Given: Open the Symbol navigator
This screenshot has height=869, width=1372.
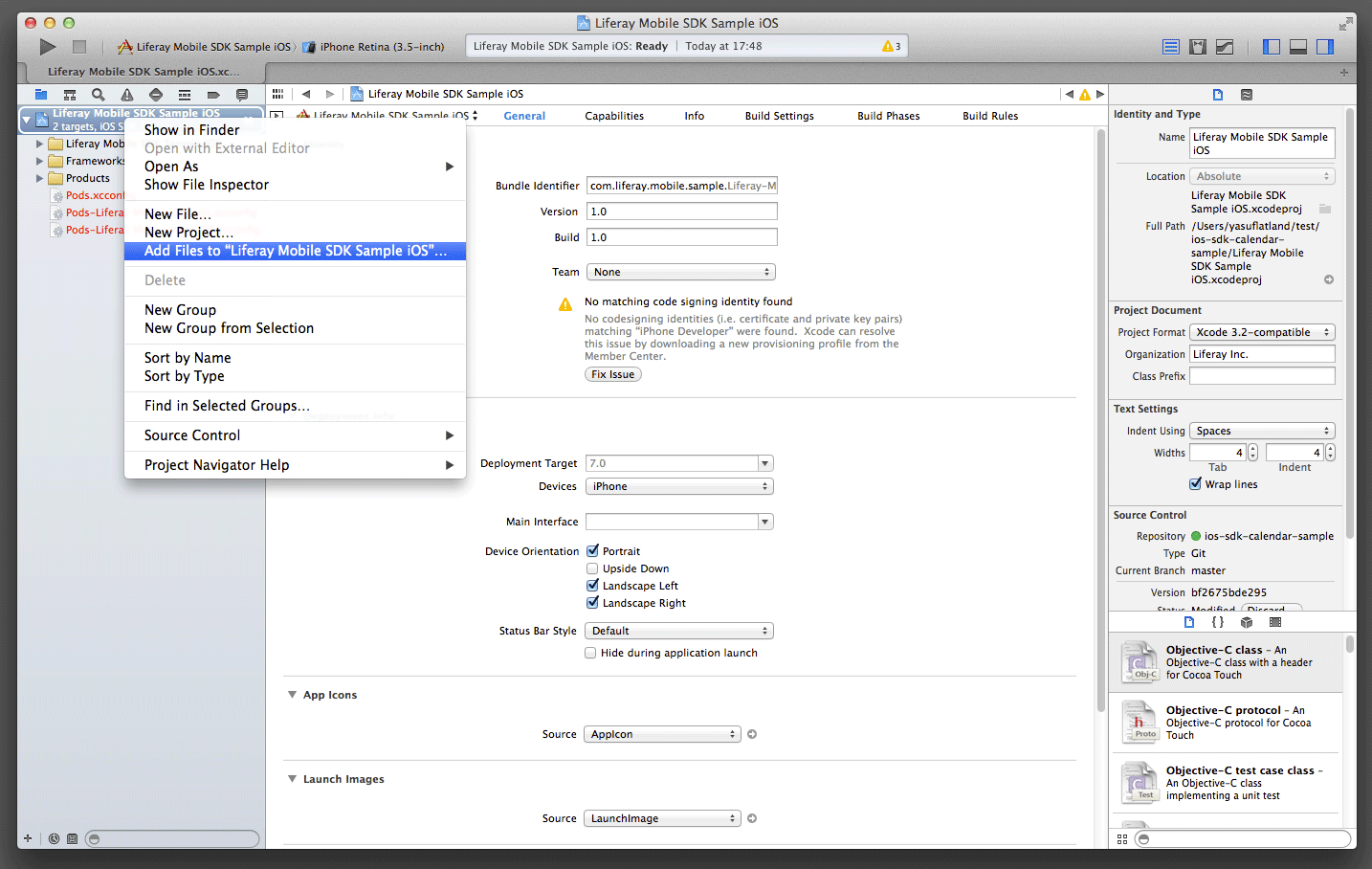Looking at the screenshot, I should click(70, 95).
